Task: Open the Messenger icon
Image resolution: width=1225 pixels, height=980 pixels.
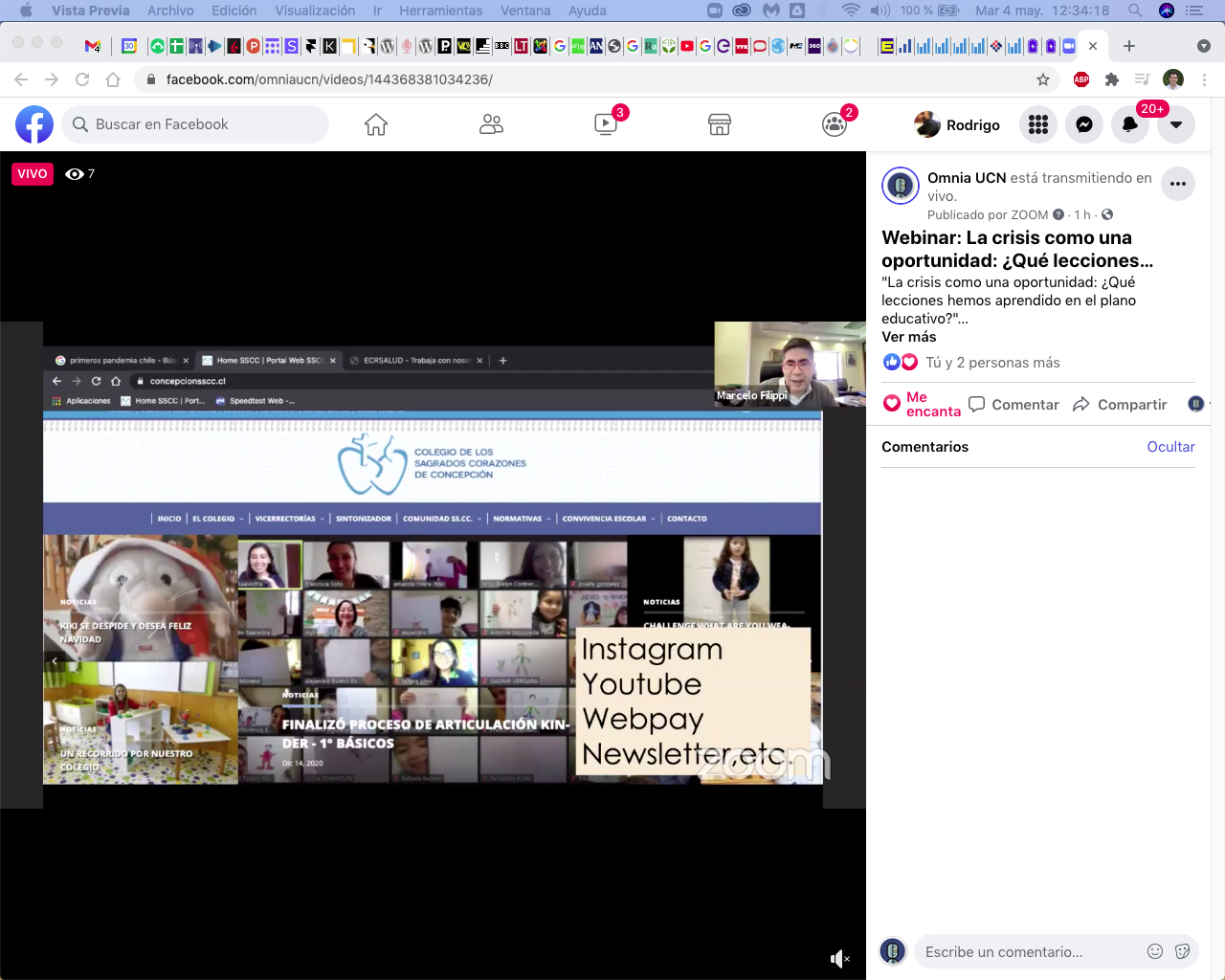Action: [x=1084, y=124]
